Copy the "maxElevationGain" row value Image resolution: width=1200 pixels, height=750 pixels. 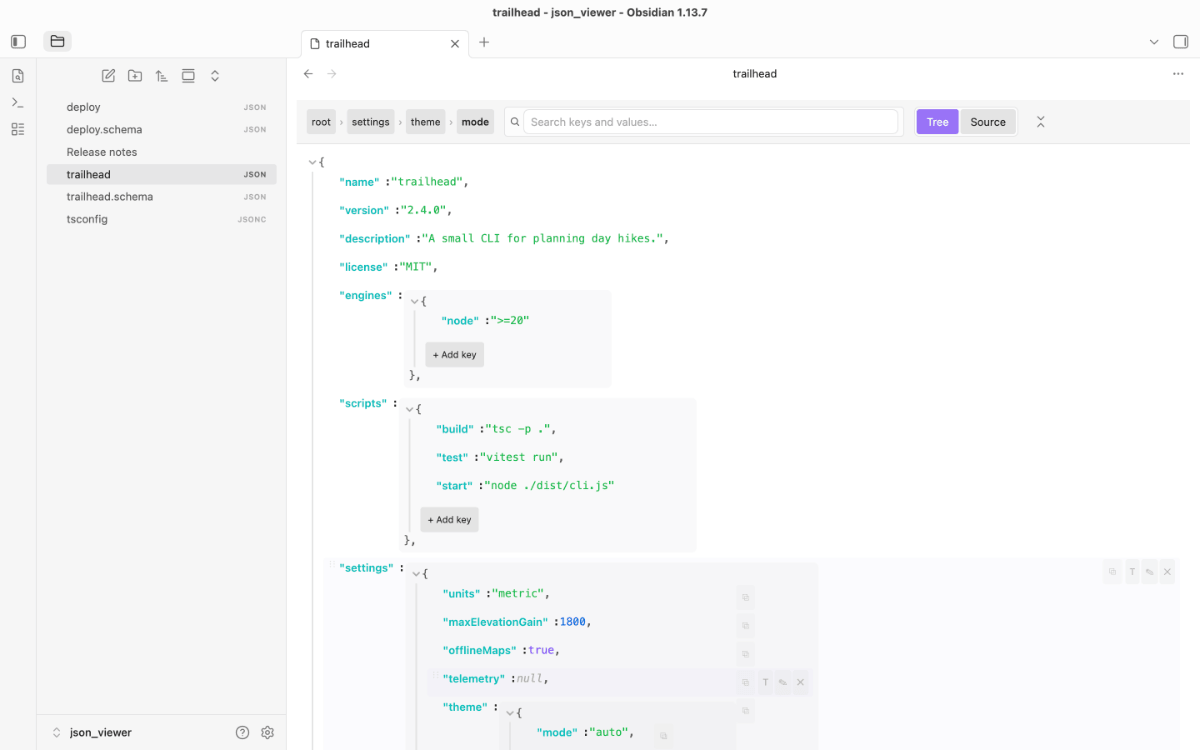click(745, 626)
